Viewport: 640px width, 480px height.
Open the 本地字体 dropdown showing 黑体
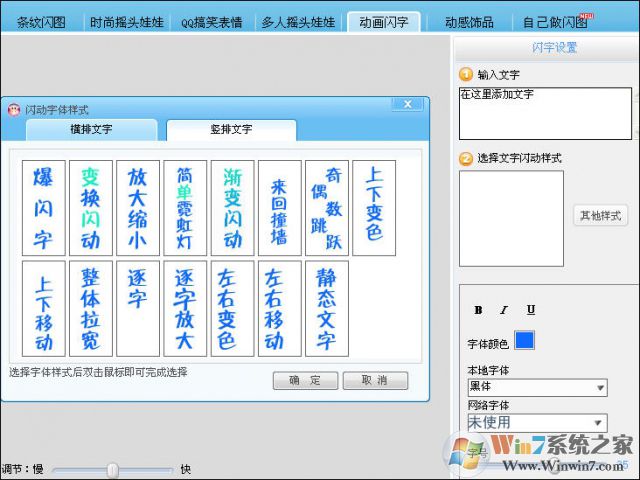pos(537,387)
